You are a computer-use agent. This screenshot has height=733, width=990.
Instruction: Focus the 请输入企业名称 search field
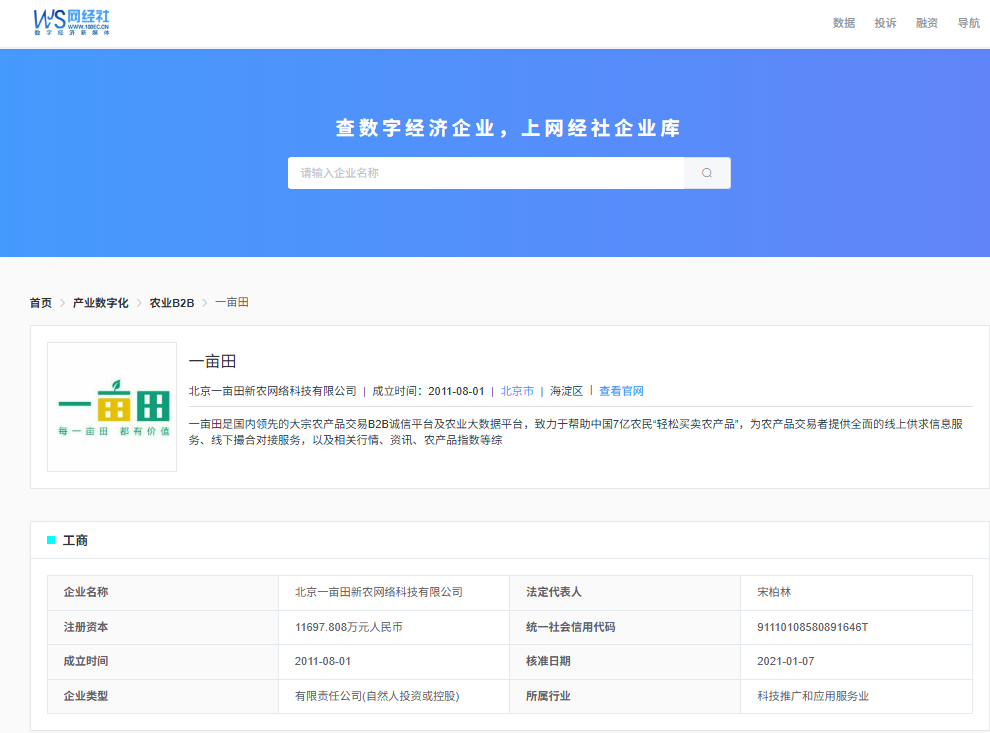click(x=486, y=173)
